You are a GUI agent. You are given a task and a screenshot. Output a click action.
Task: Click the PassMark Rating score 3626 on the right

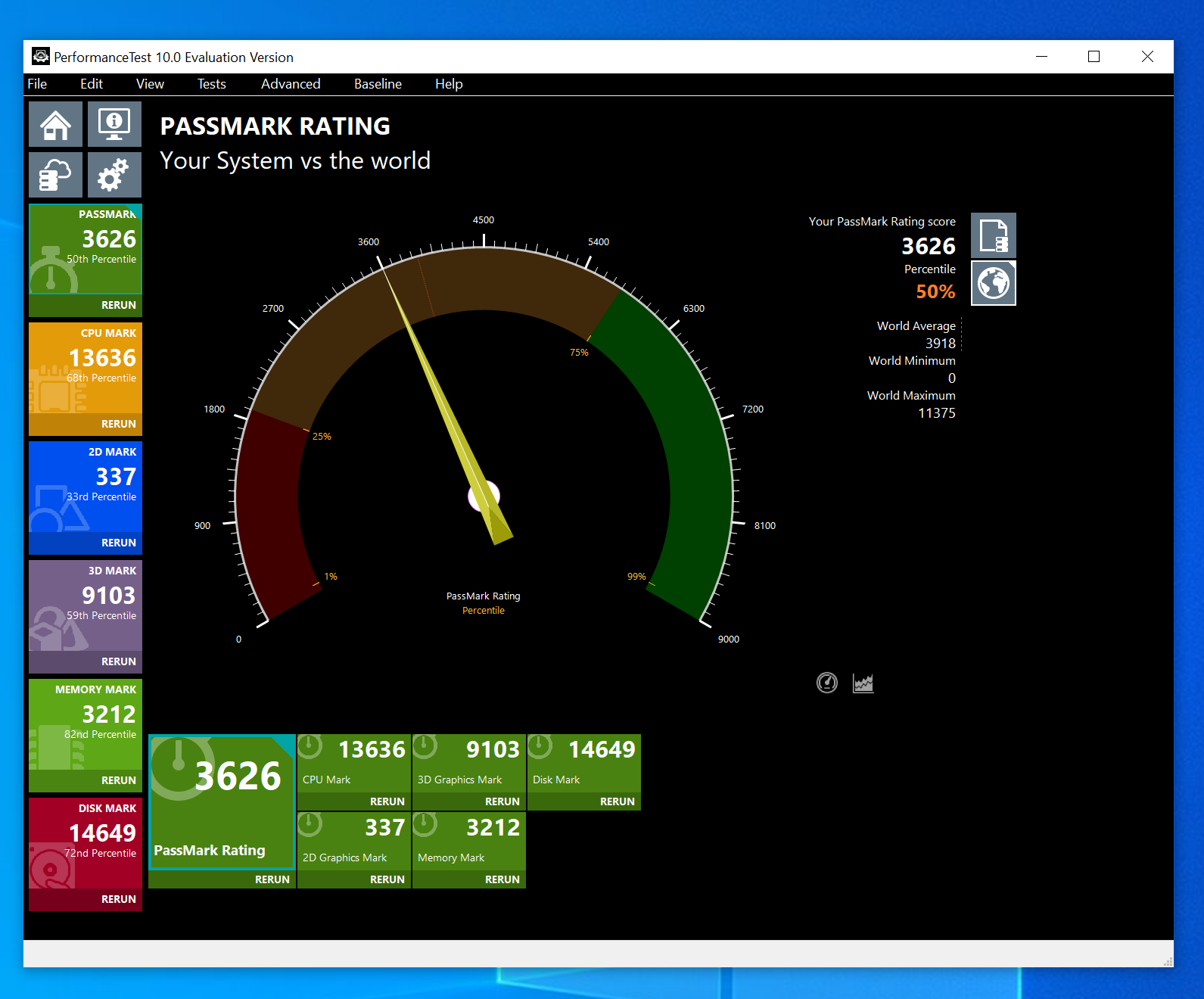(x=929, y=246)
